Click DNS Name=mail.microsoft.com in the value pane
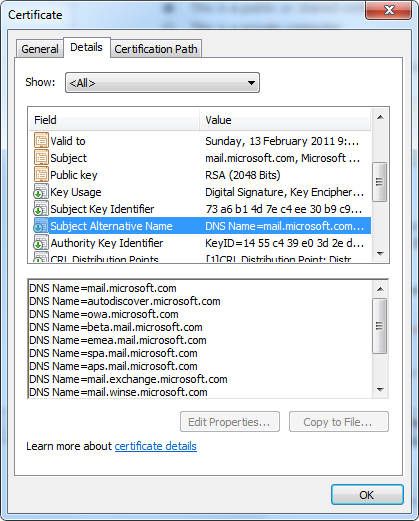419x521 pixels. [x=103, y=288]
